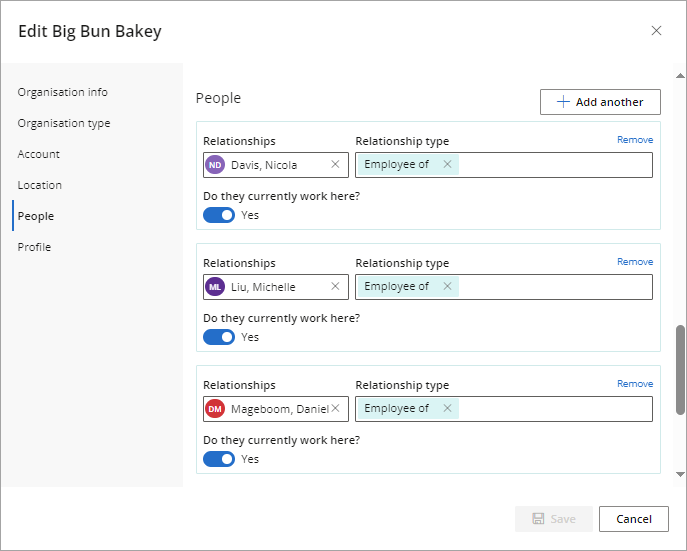Click the DM avatar for Mageboom, Daniel
Screen dimensions: 687x551
215,409
